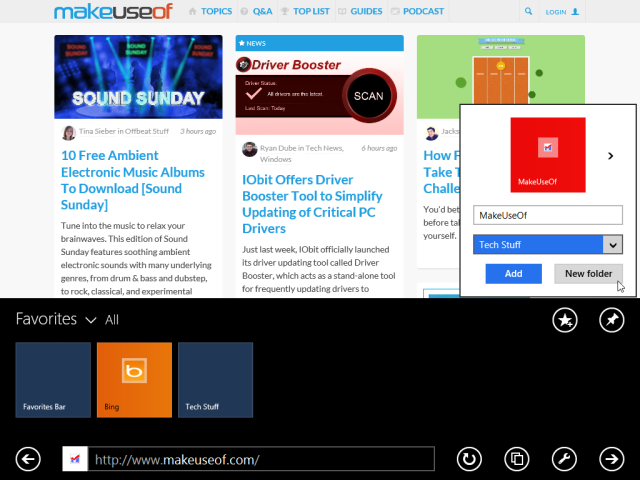This screenshot has width=640, height=480.
Task: Refresh the page with reload icon
Action: (469, 459)
